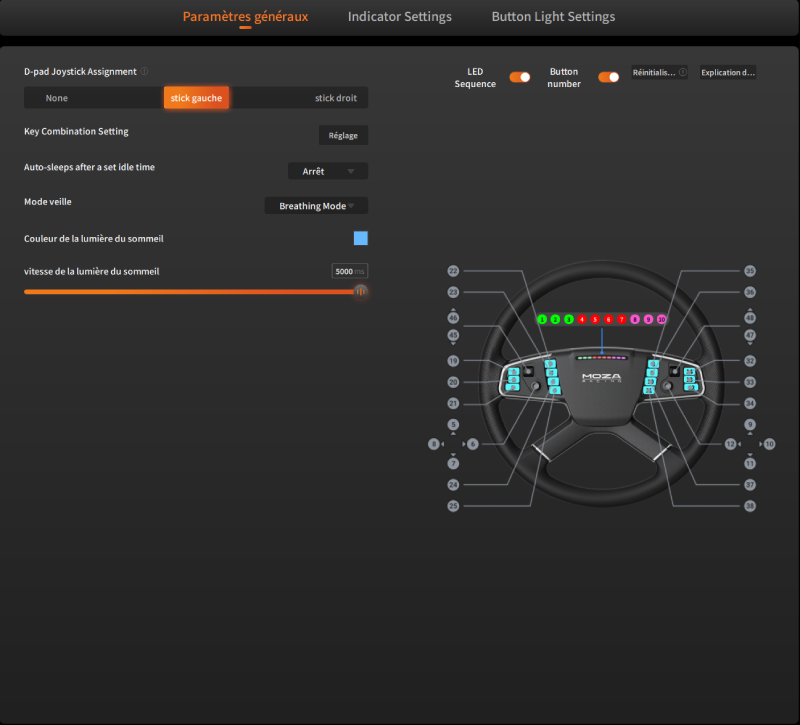Disable the Button number switch
The width and height of the screenshot is (800, 725).
(608, 77)
